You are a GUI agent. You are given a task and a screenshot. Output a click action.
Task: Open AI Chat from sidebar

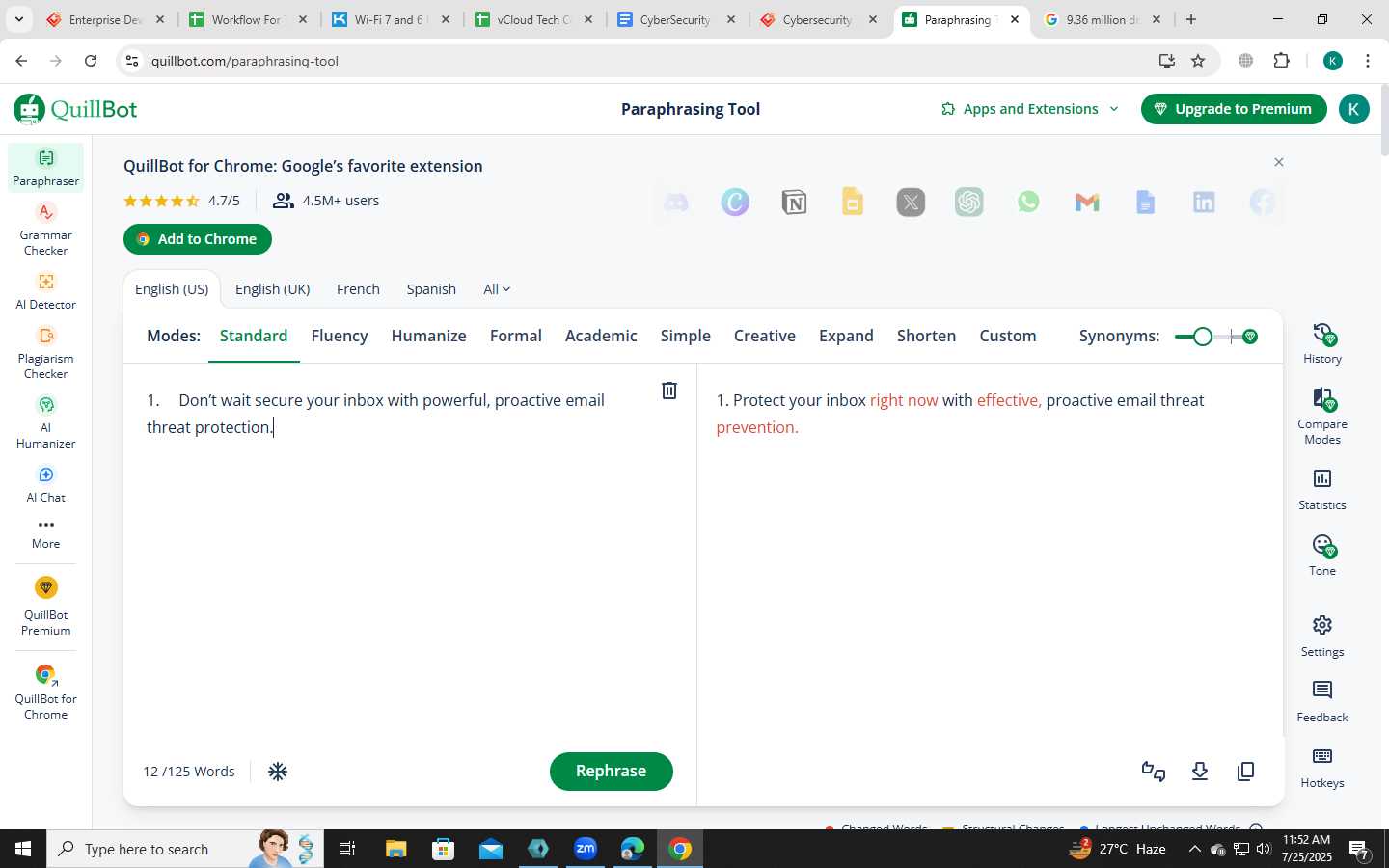45,484
